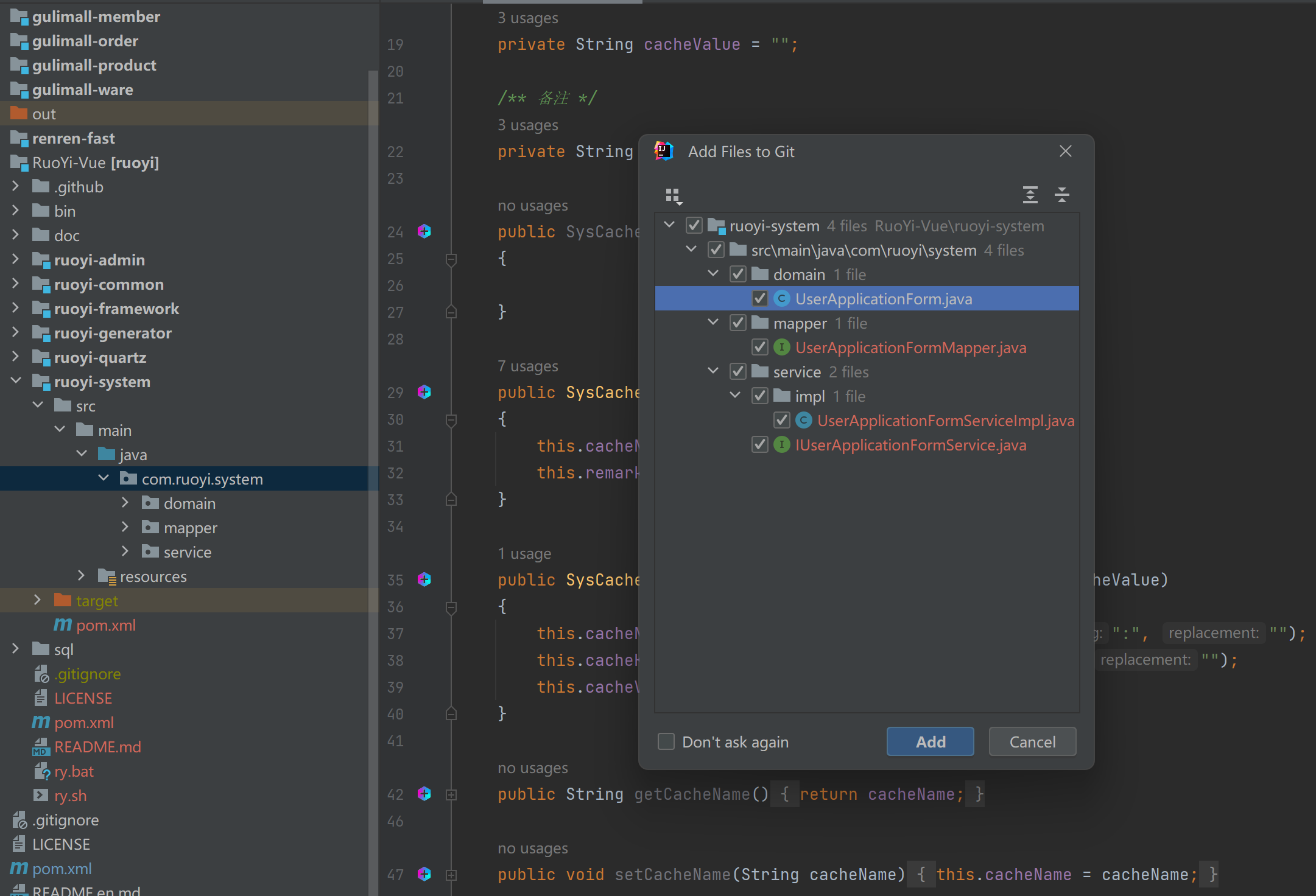The height and width of the screenshot is (896, 1316).
Task: Click the Add button
Action: 930,741
